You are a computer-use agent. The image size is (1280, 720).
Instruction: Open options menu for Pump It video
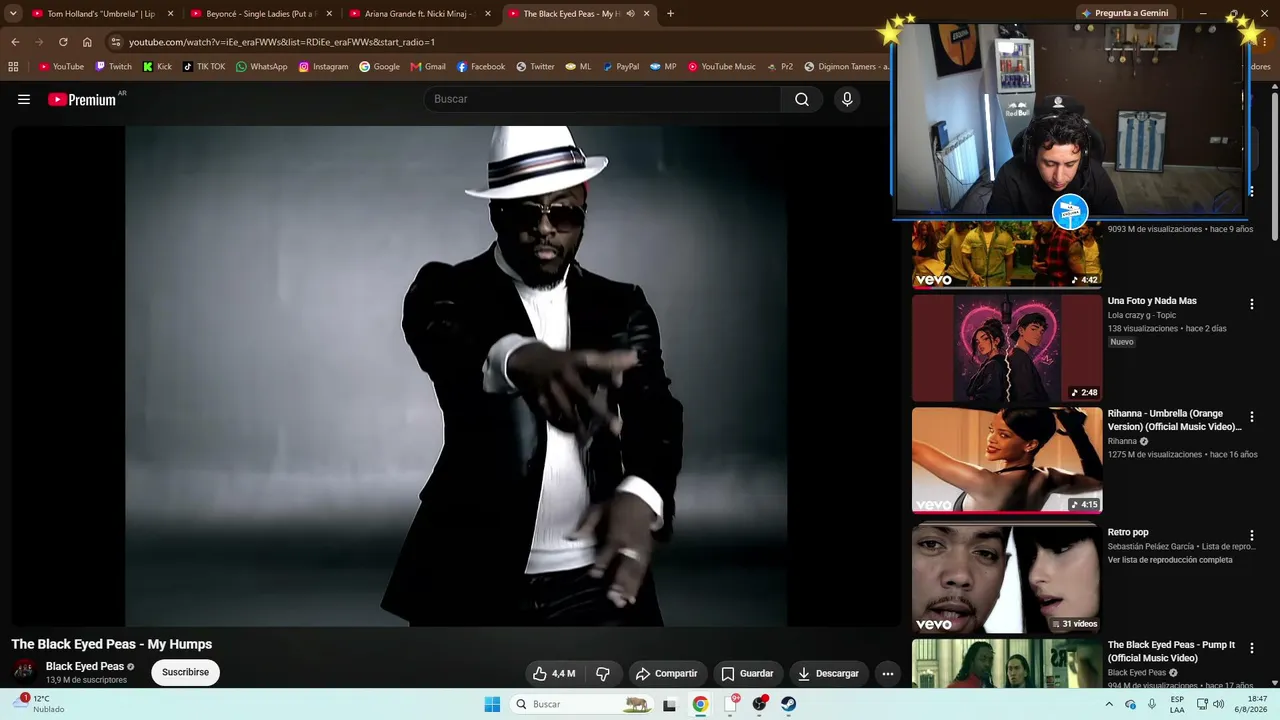[x=1251, y=648]
